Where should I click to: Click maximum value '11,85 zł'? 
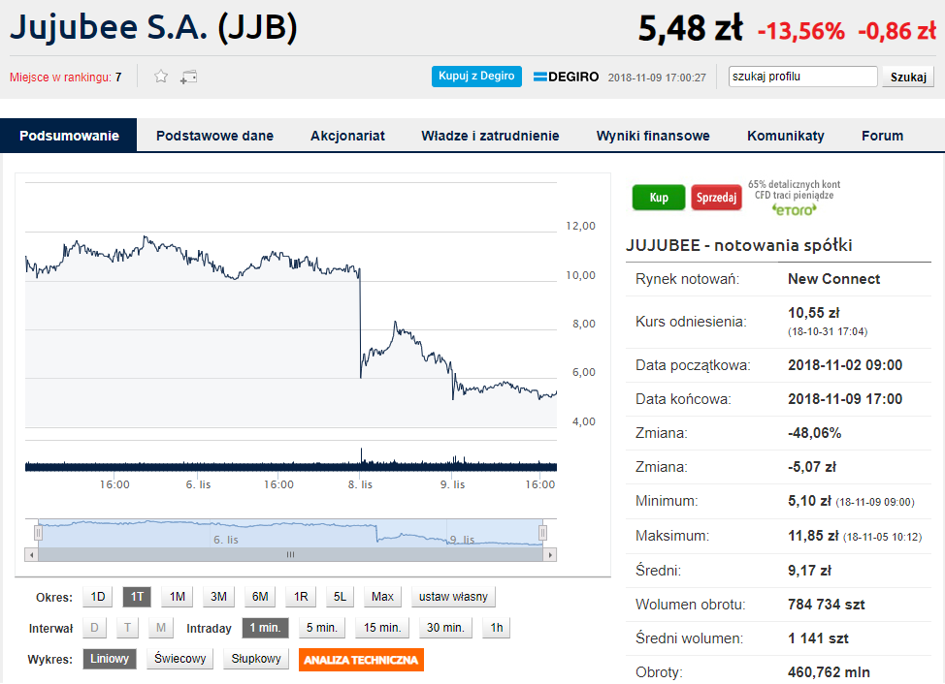point(813,536)
